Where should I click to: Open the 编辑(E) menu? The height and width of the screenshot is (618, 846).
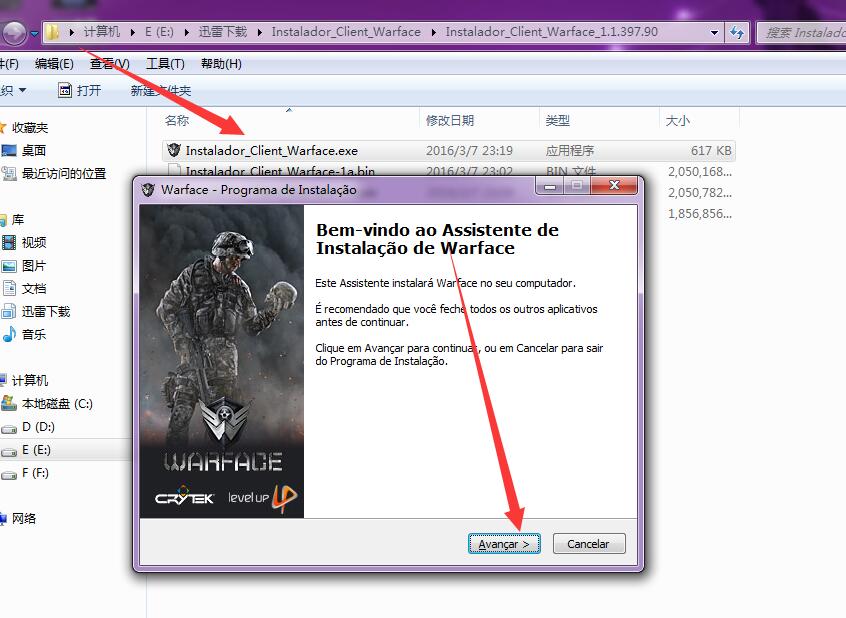54,64
